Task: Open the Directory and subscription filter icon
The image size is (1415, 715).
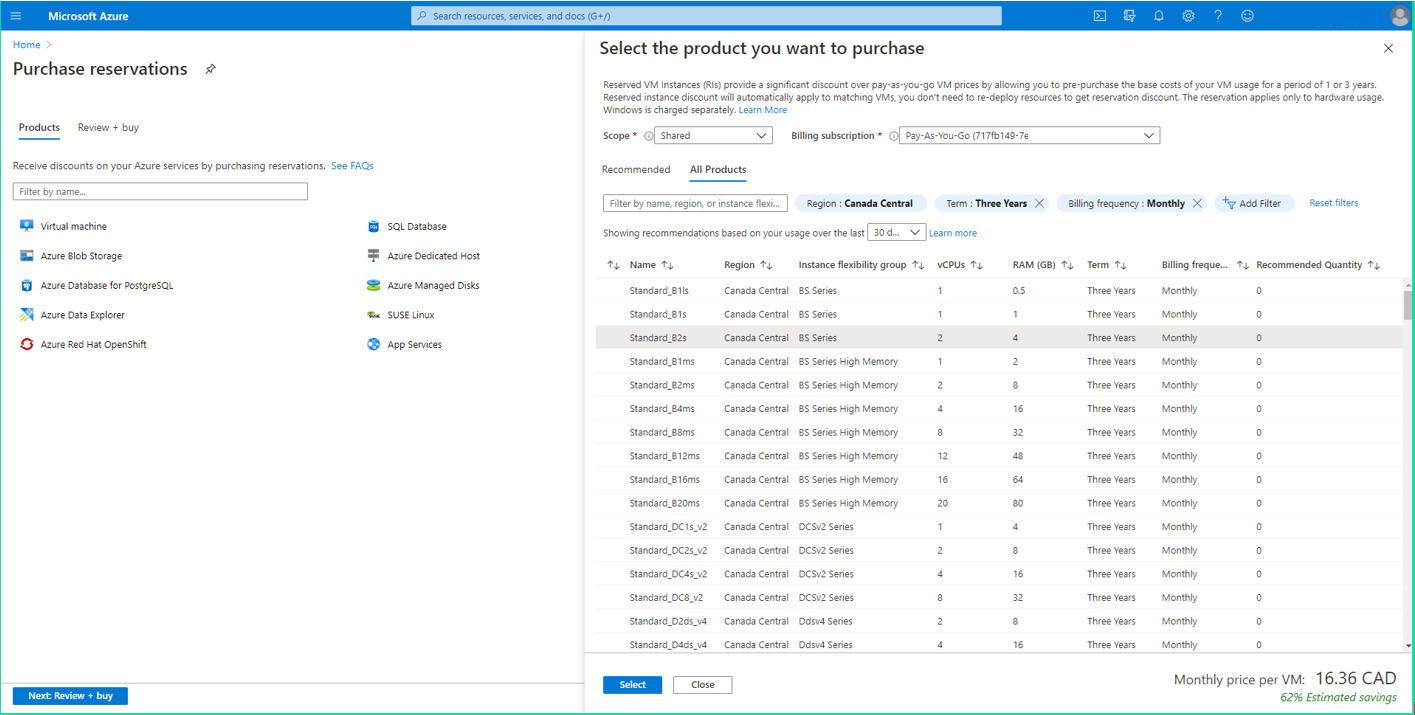Action: tap(1129, 16)
